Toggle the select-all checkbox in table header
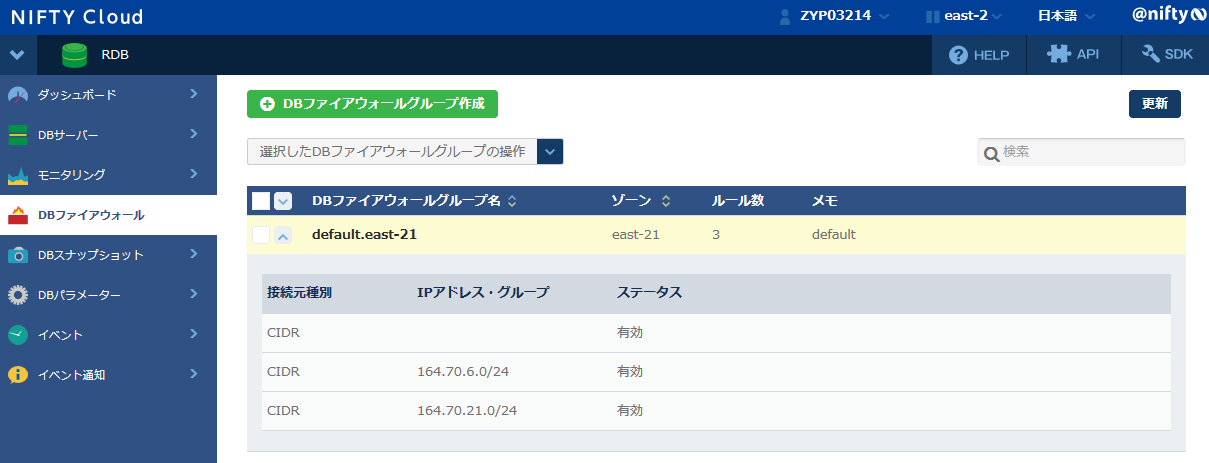Image resolution: width=1209 pixels, height=463 pixels. tap(261, 201)
